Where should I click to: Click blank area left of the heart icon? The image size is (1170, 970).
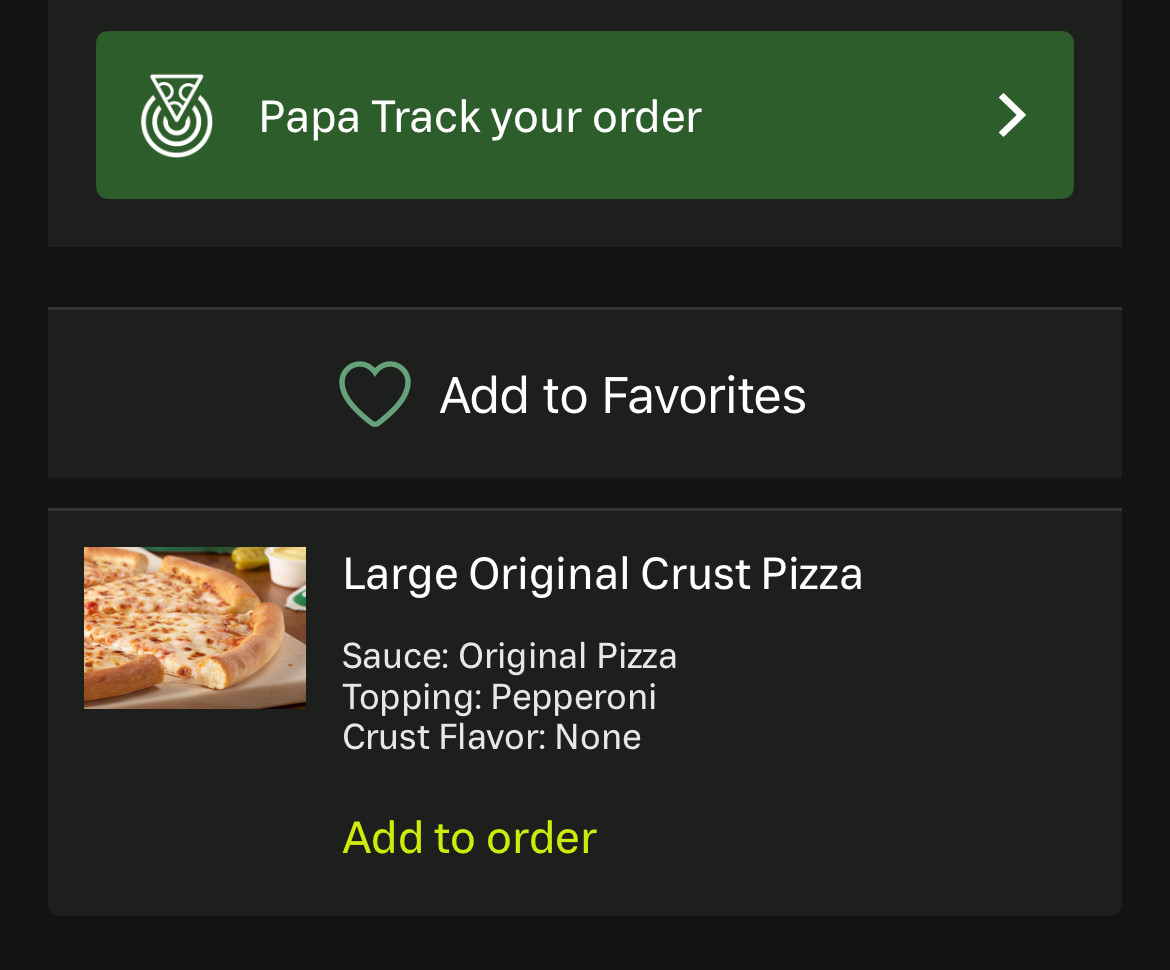(190, 394)
